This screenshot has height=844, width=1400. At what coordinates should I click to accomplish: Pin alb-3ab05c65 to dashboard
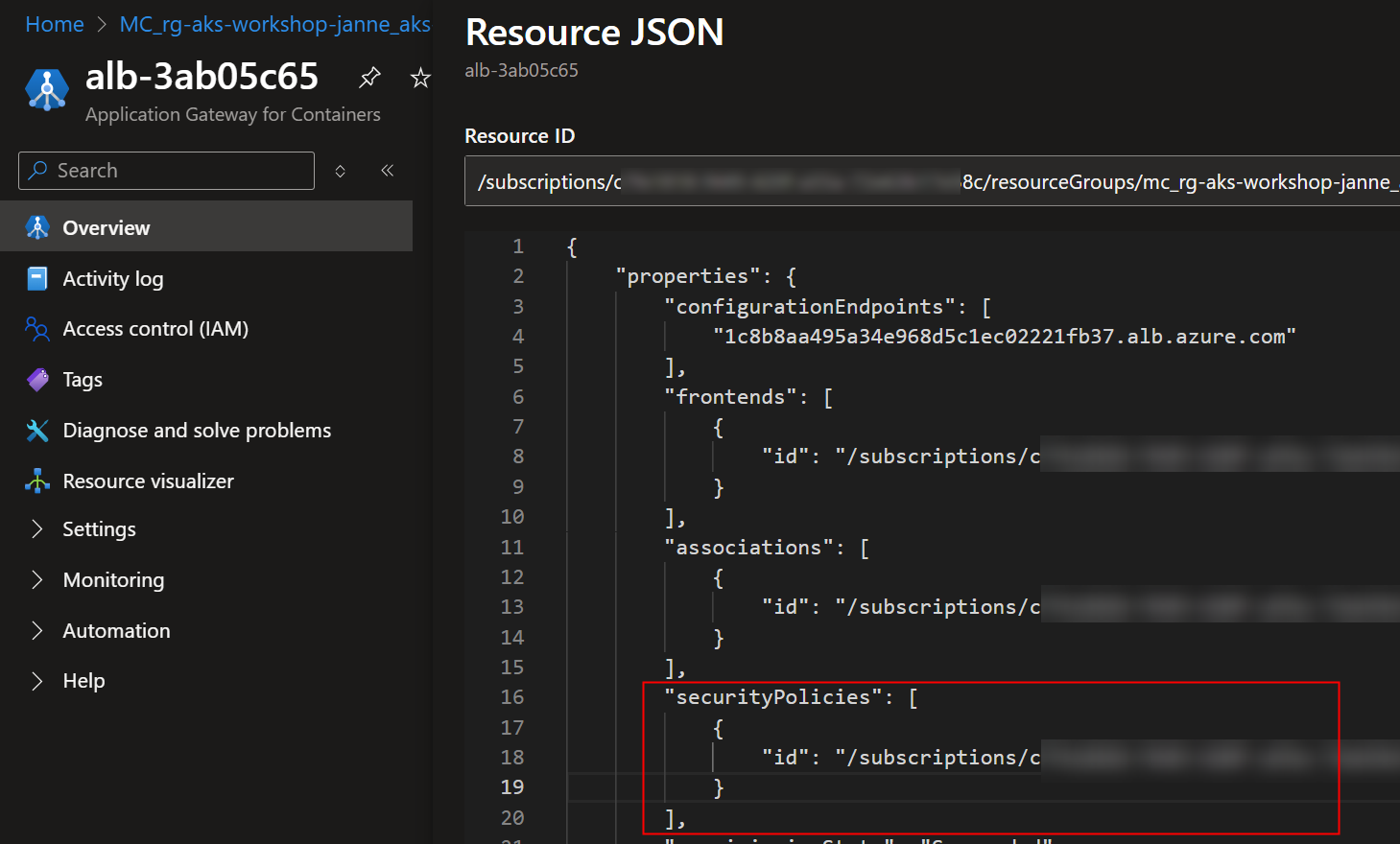pyautogui.click(x=369, y=78)
